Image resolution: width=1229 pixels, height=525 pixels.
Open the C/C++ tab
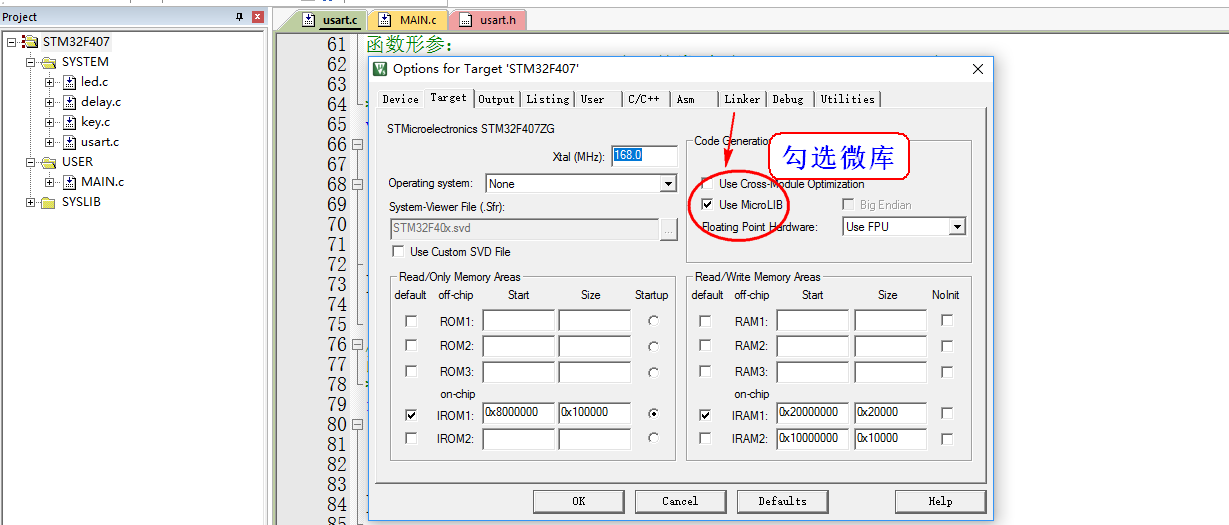(x=643, y=99)
